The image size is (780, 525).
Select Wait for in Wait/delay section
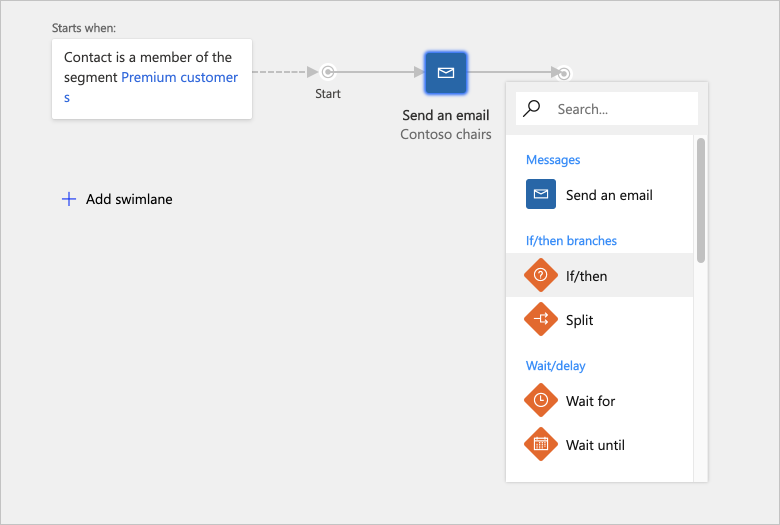[591, 401]
